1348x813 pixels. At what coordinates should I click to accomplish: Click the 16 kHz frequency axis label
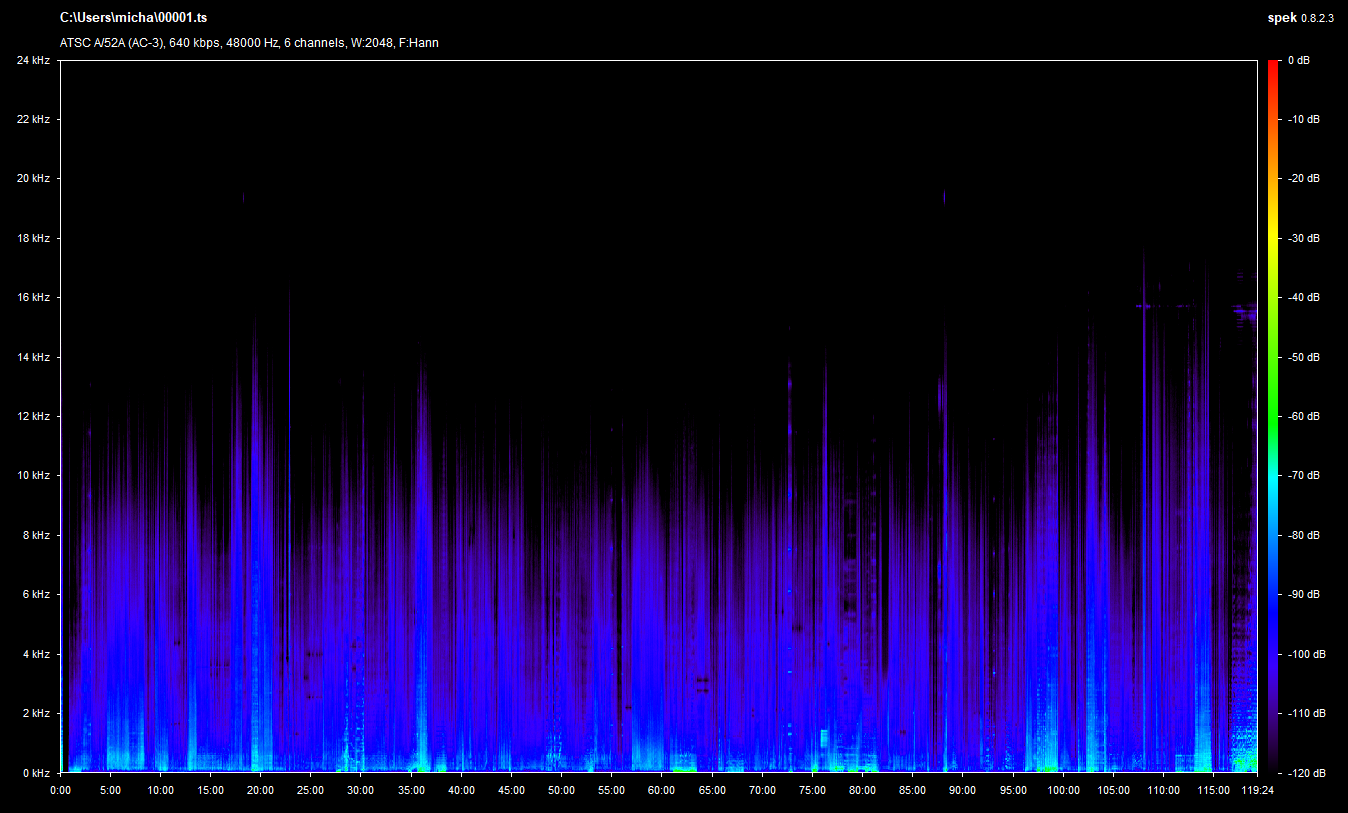pos(33,298)
